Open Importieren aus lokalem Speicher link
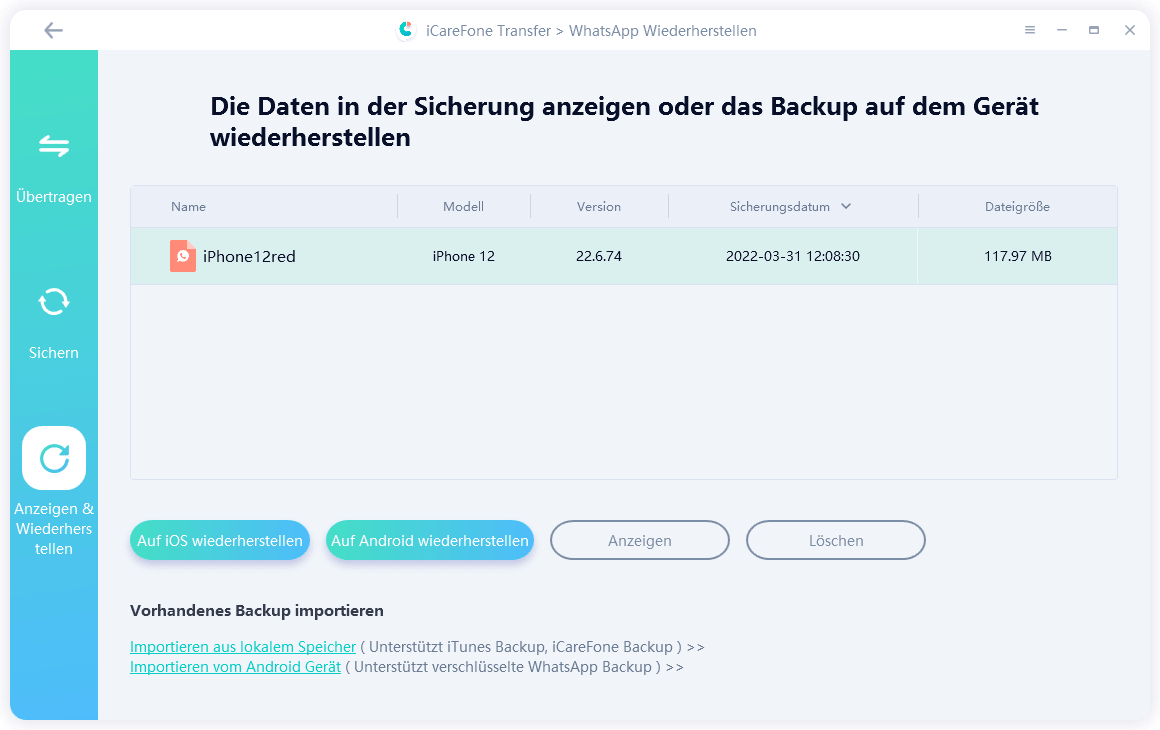Viewport: 1160px width, 730px height. coord(243,647)
